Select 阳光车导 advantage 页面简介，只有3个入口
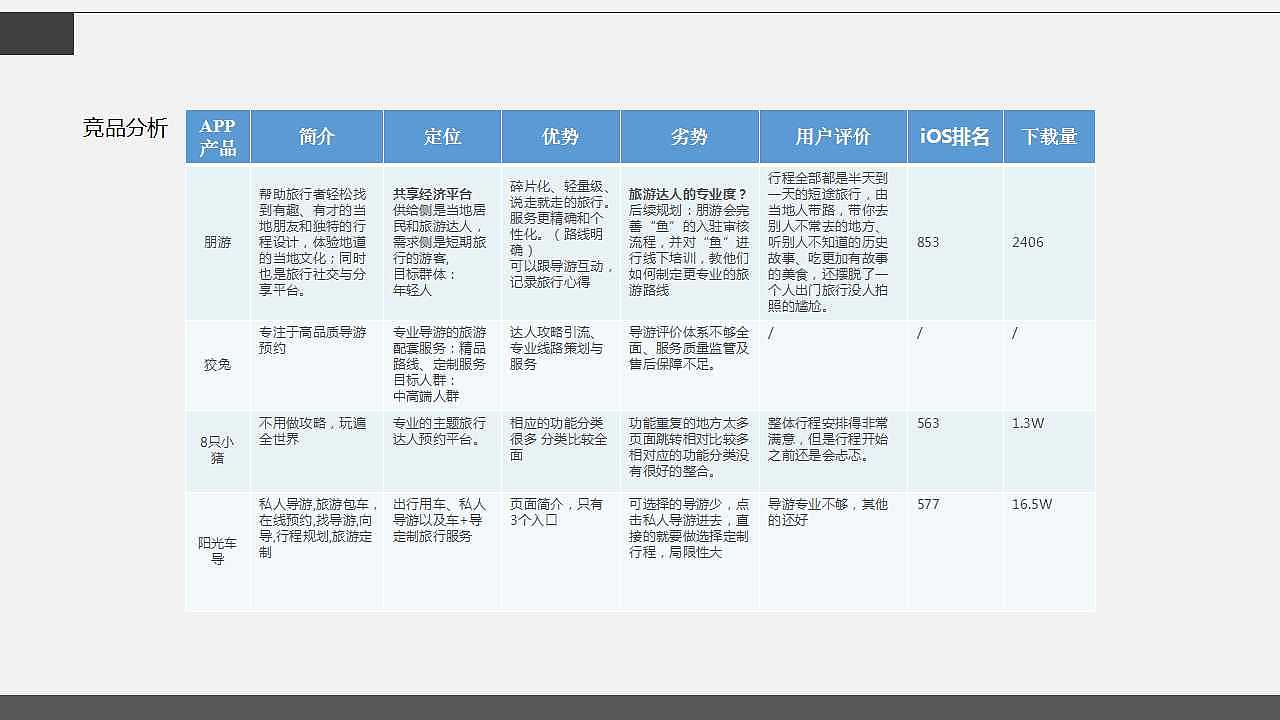Image resolution: width=1280 pixels, height=720 pixels. coord(561,551)
